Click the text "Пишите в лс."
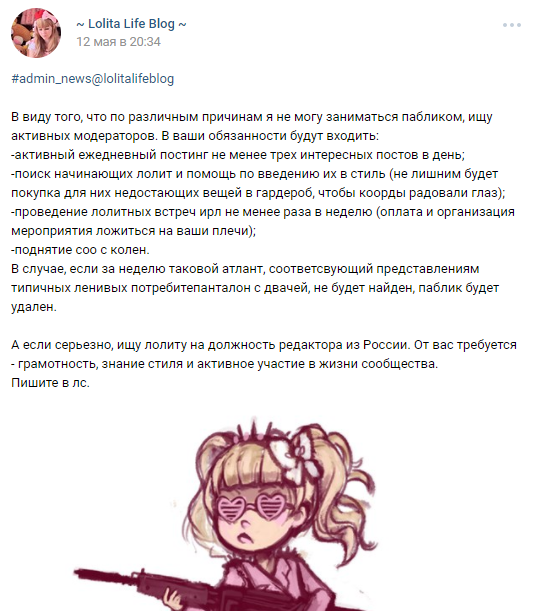 click(50, 383)
